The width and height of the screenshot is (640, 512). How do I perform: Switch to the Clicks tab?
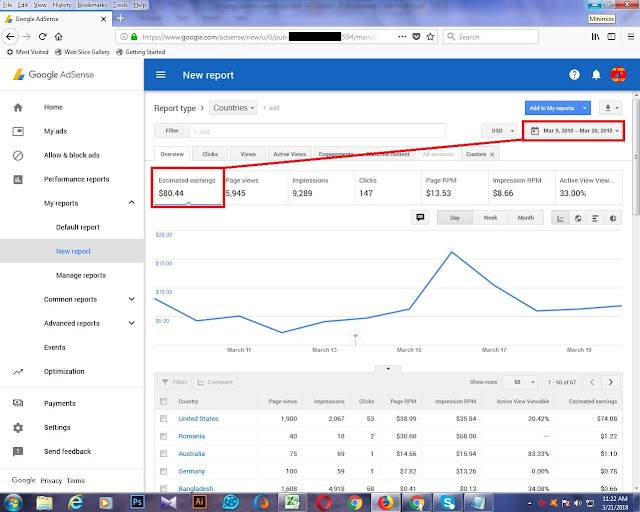point(210,154)
